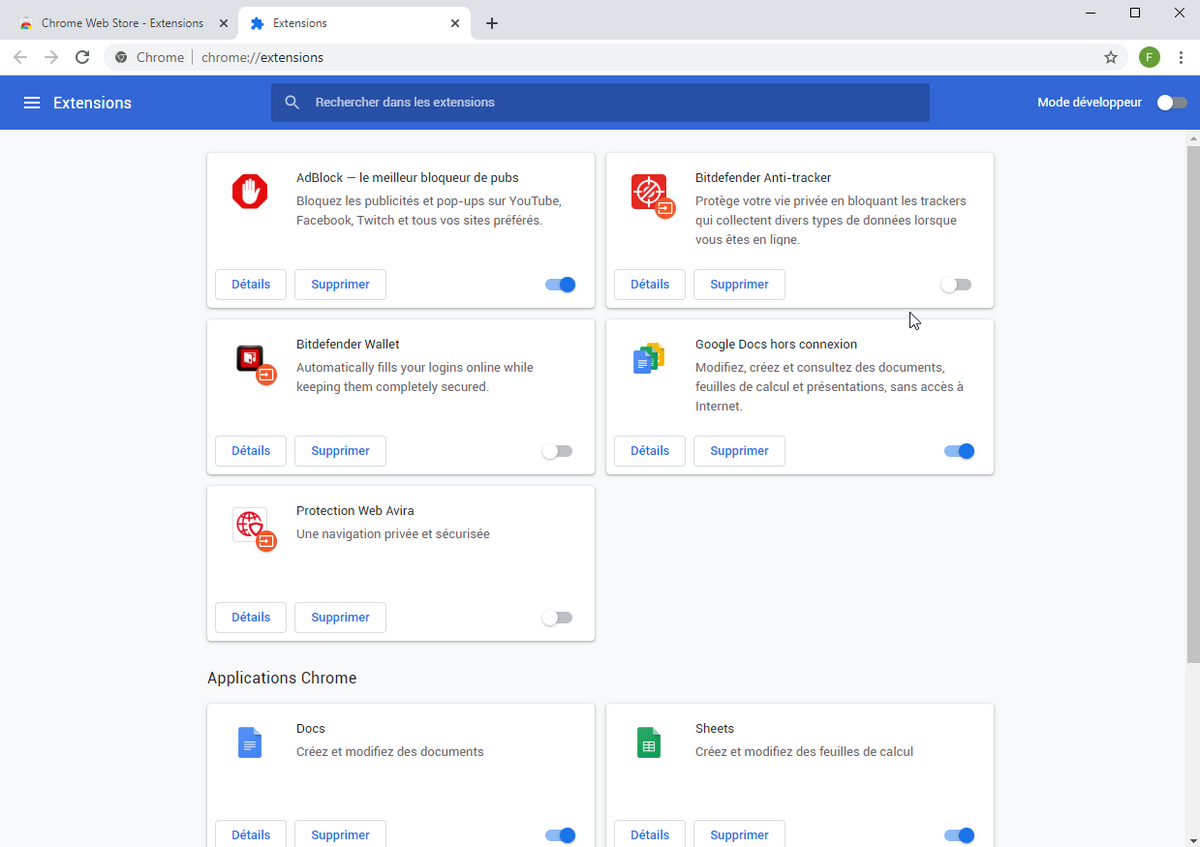Click Supprimer for Sheets app

tap(739, 834)
